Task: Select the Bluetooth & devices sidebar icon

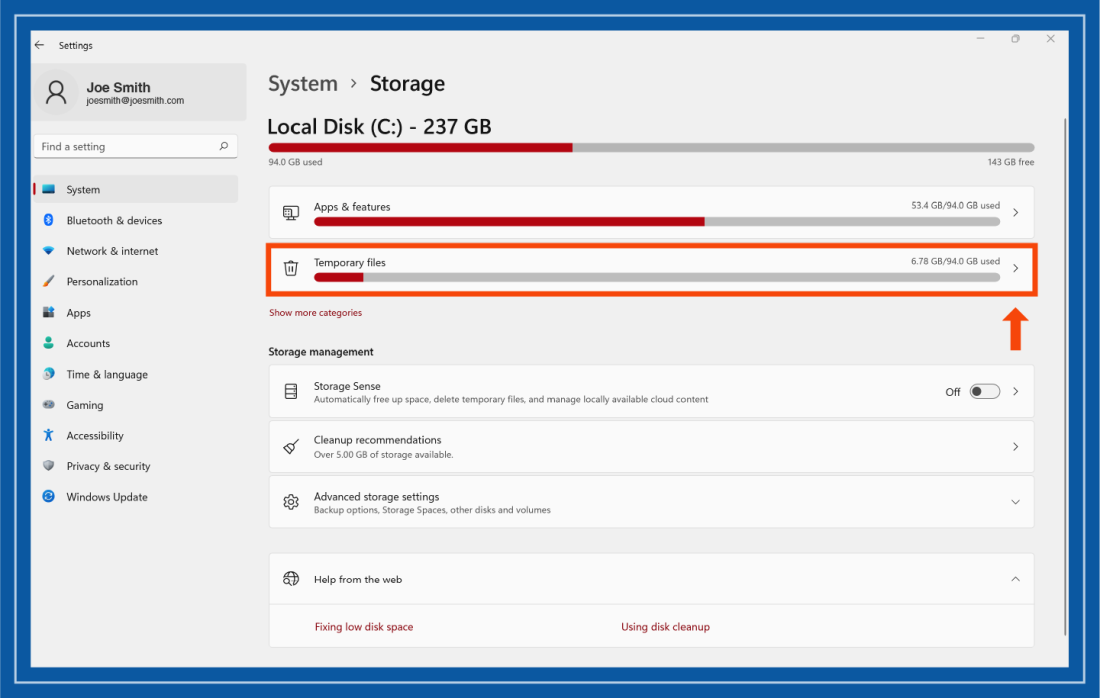Action: click(x=49, y=220)
